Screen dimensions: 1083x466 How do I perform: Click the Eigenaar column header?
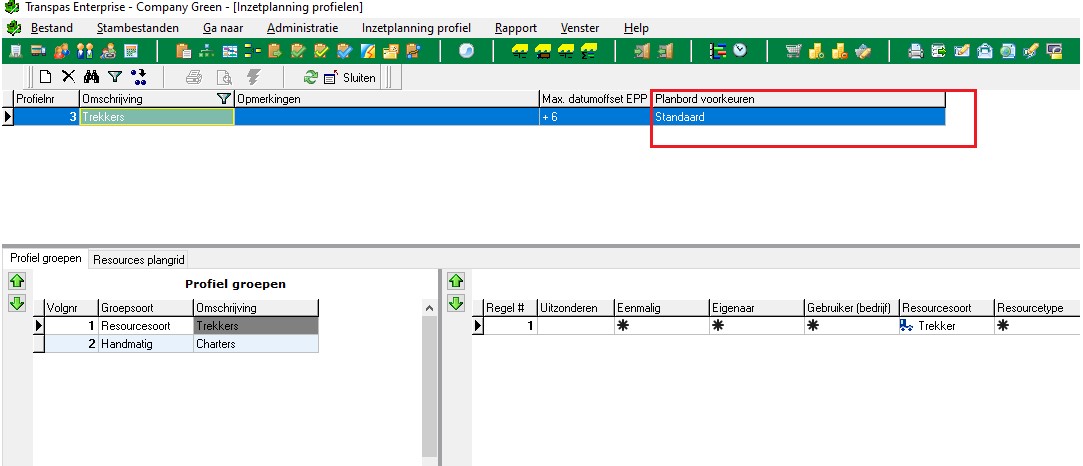(x=756, y=308)
